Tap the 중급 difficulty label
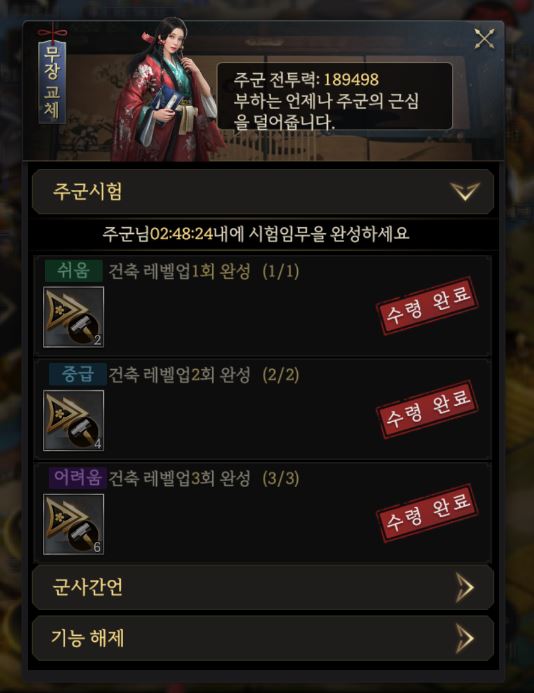The image size is (534, 693). (78, 374)
